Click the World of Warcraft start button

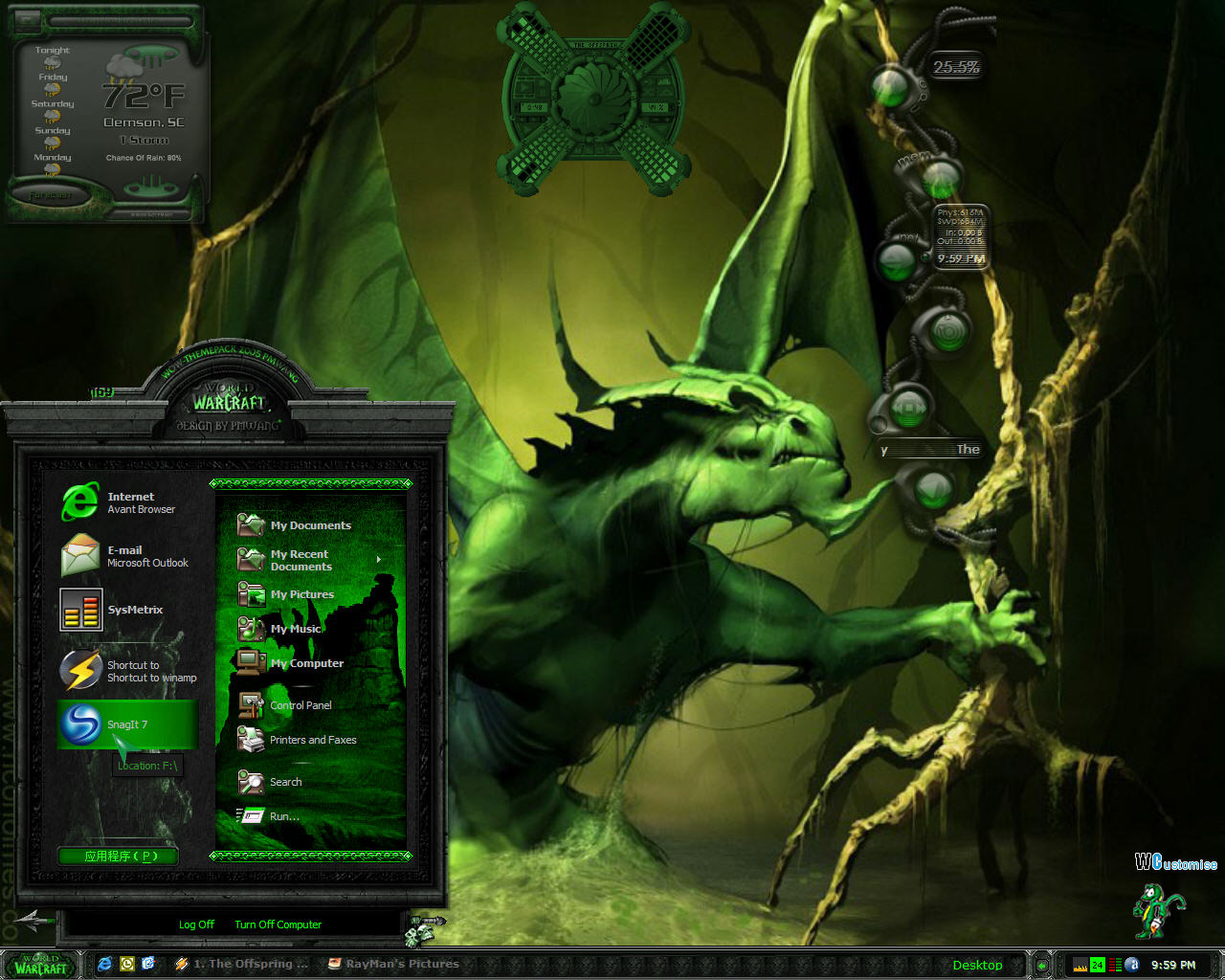(41, 965)
